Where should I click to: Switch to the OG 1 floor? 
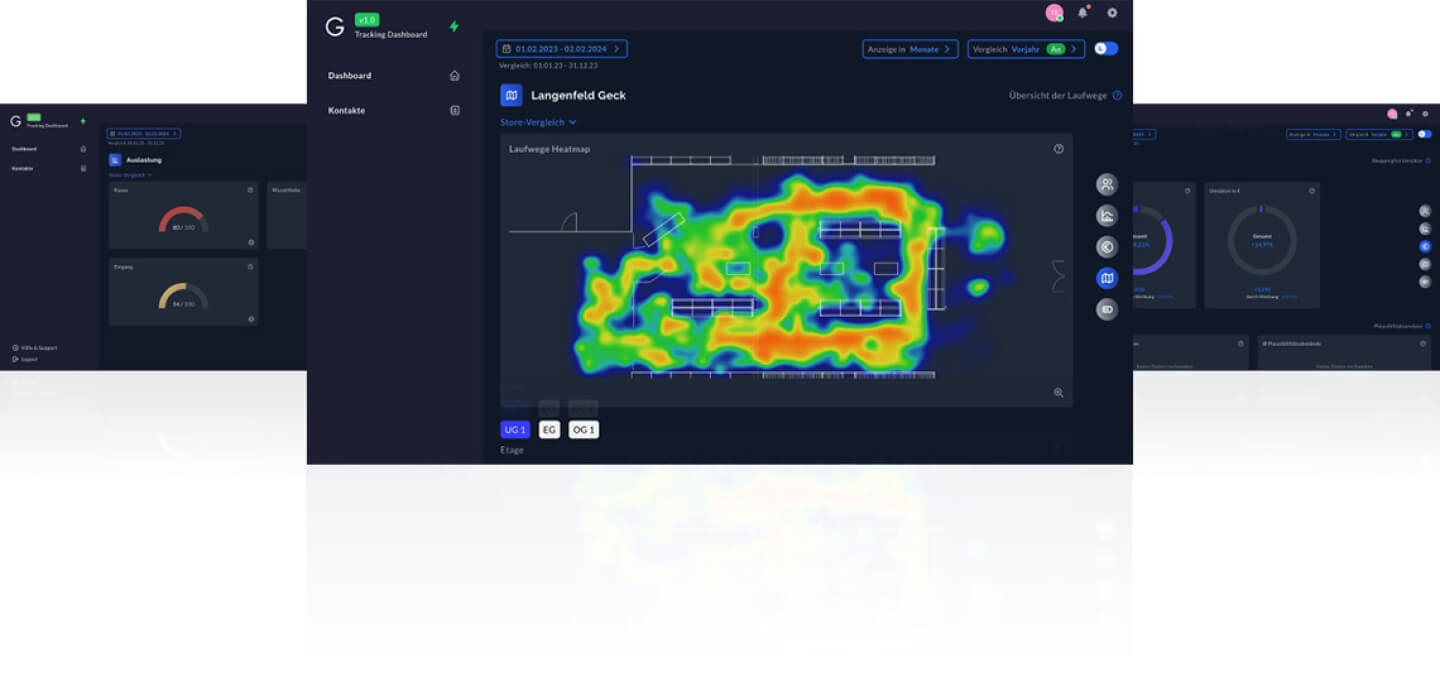pos(583,430)
